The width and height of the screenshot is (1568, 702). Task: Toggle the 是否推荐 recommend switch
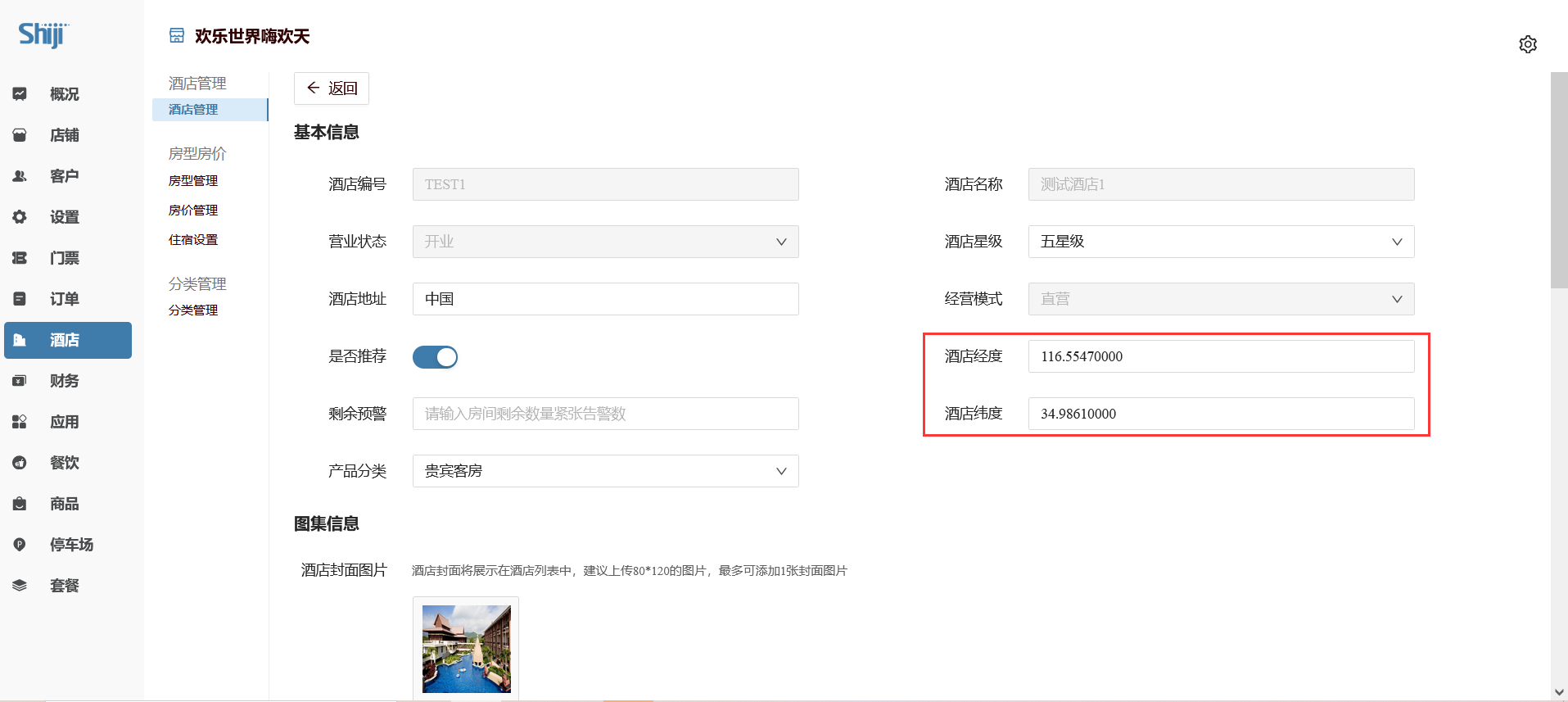click(435, 357)
